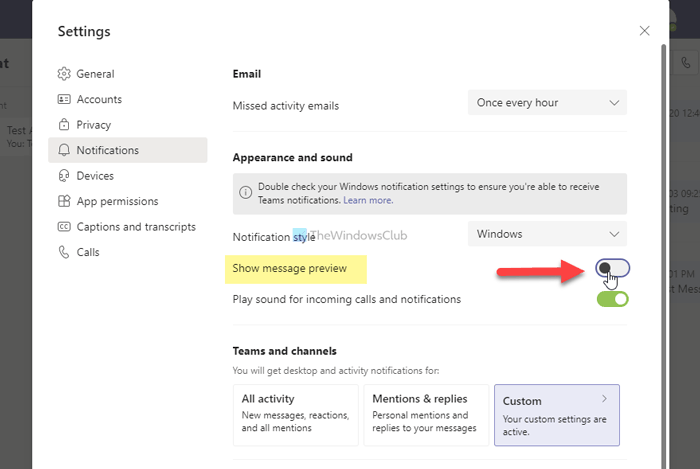
Task: Turn off sound for incoming calls toggle
Action: (x=612, y=299)
